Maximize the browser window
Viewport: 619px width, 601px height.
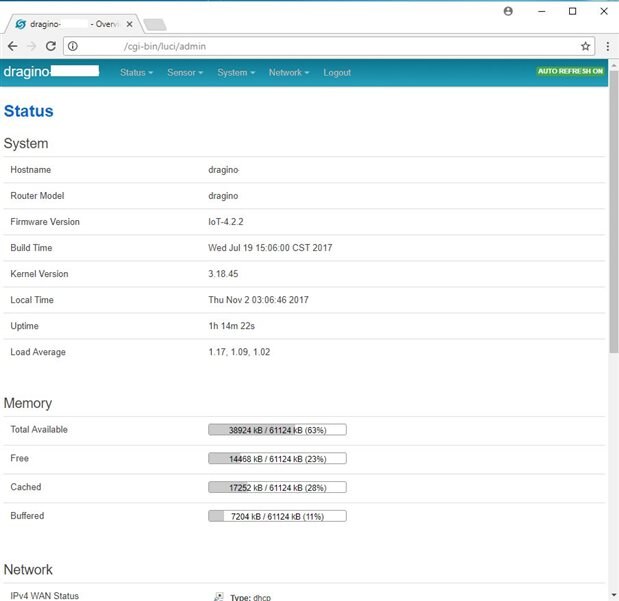click(x=572, y=11)
